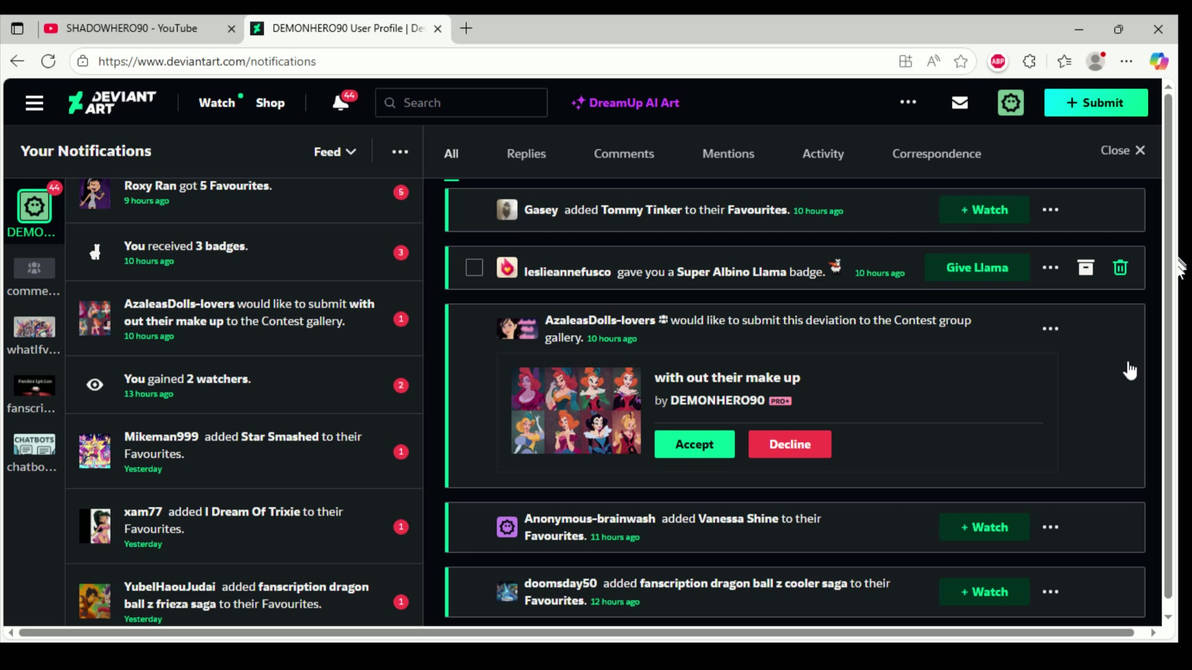Screen dimensions: 1192x670
Task: Open options for Gasey notification
Action: click(x=1050, y=210)
